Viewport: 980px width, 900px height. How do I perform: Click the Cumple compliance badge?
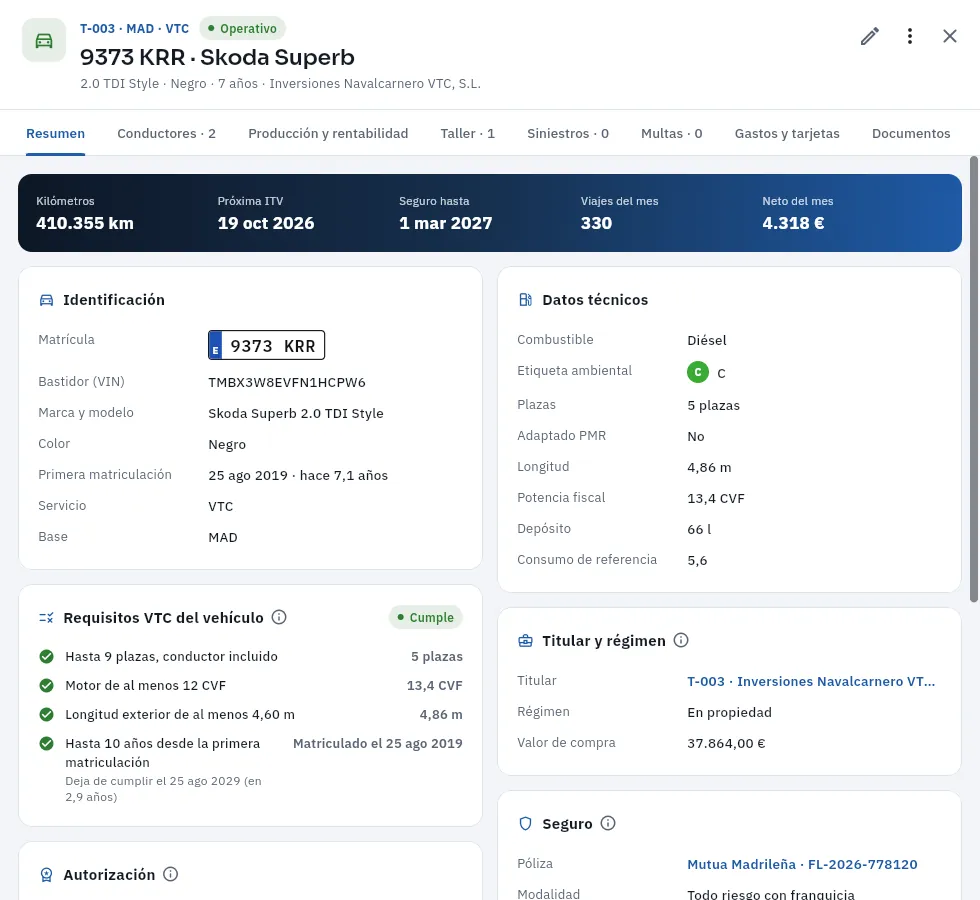[426, 618]
